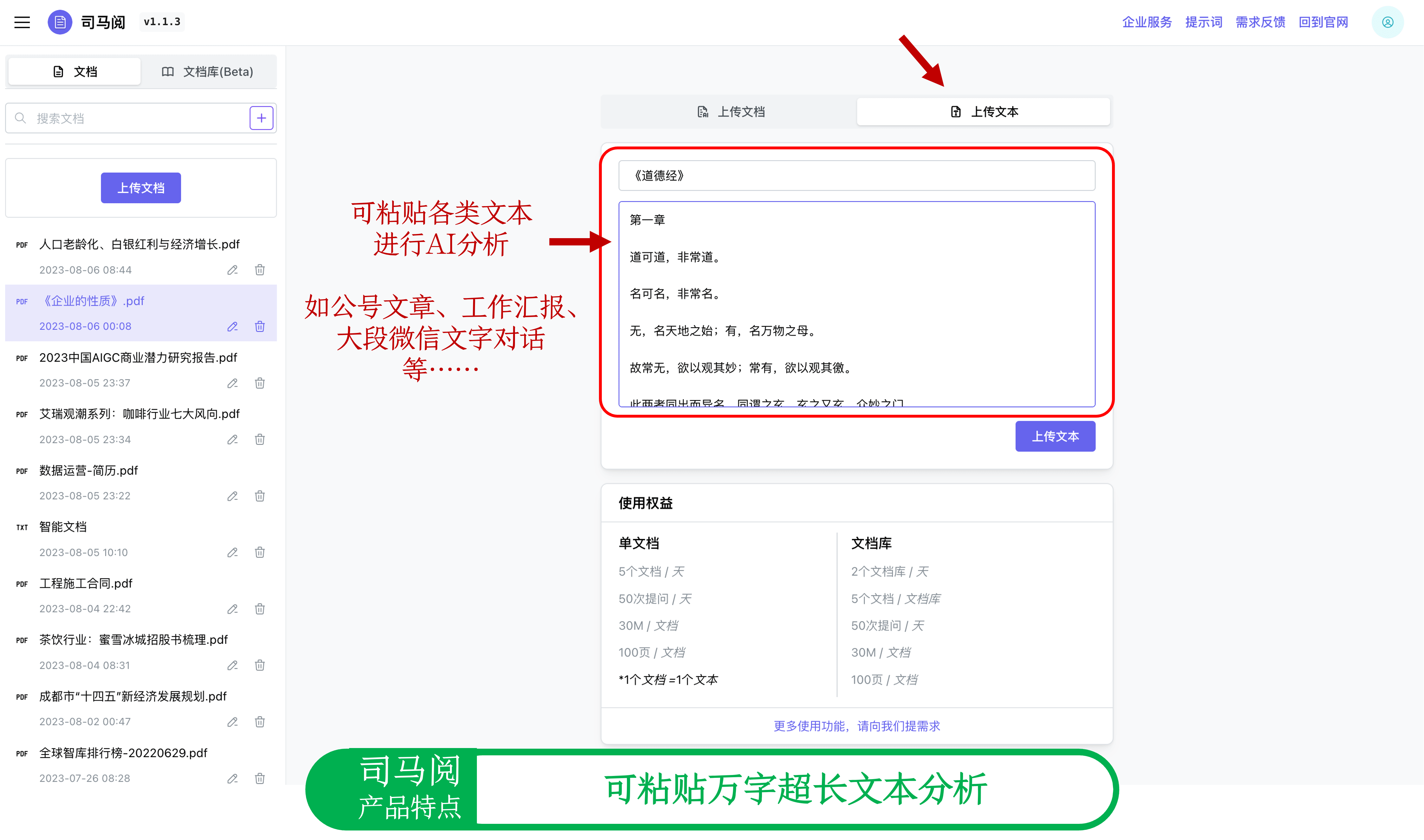1424x840 pixels.
Task: Delete 数据运营-简历.pdf
Action: point(260,496)
